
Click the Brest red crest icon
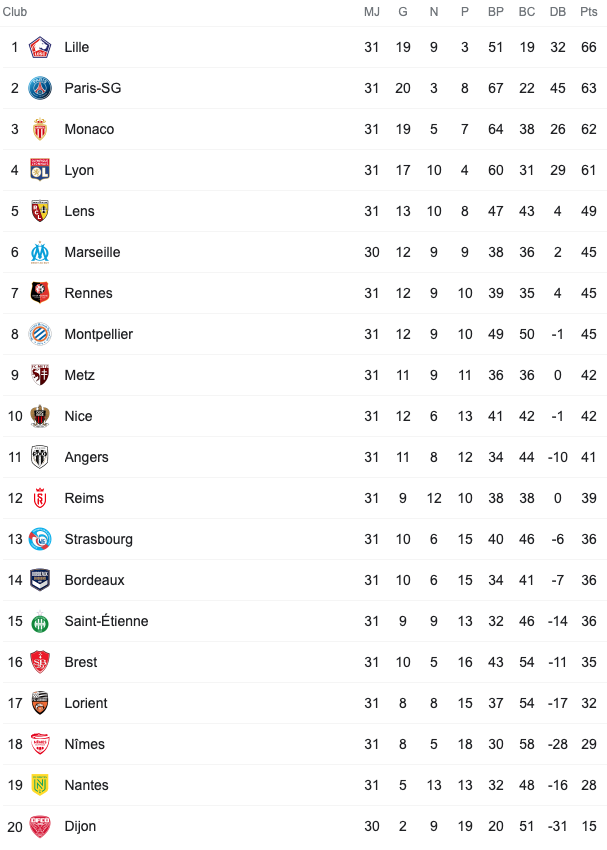40,662
